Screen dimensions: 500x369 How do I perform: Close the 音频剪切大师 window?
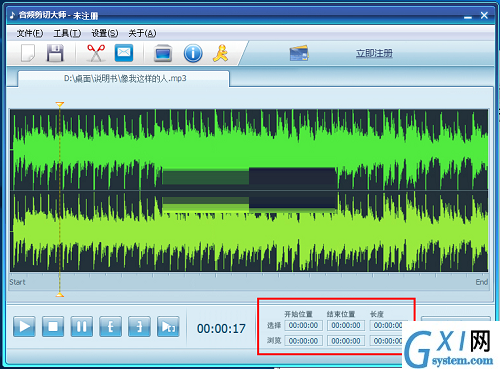click(x=484, y=15)
